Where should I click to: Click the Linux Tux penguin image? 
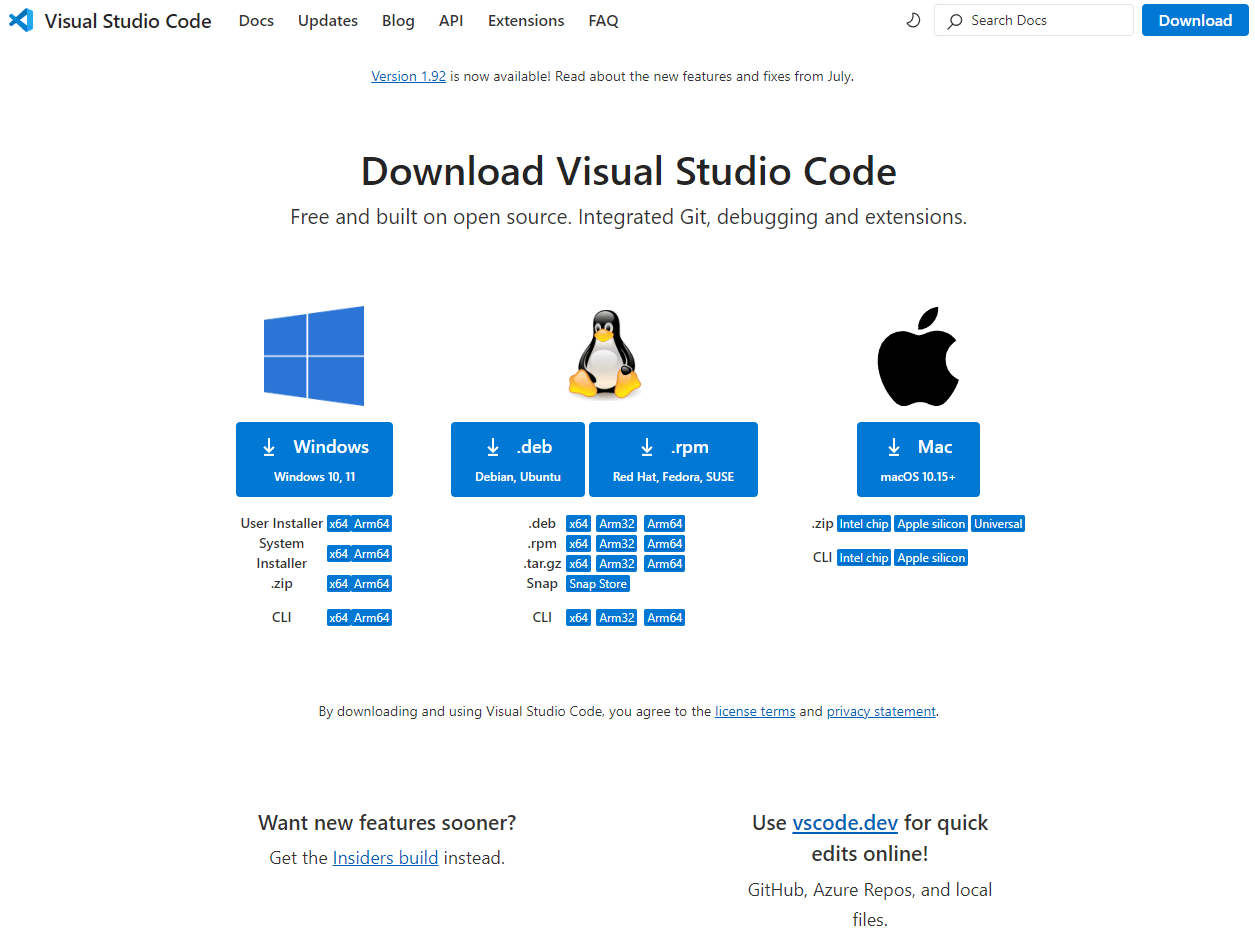click(x=604, y=354)
